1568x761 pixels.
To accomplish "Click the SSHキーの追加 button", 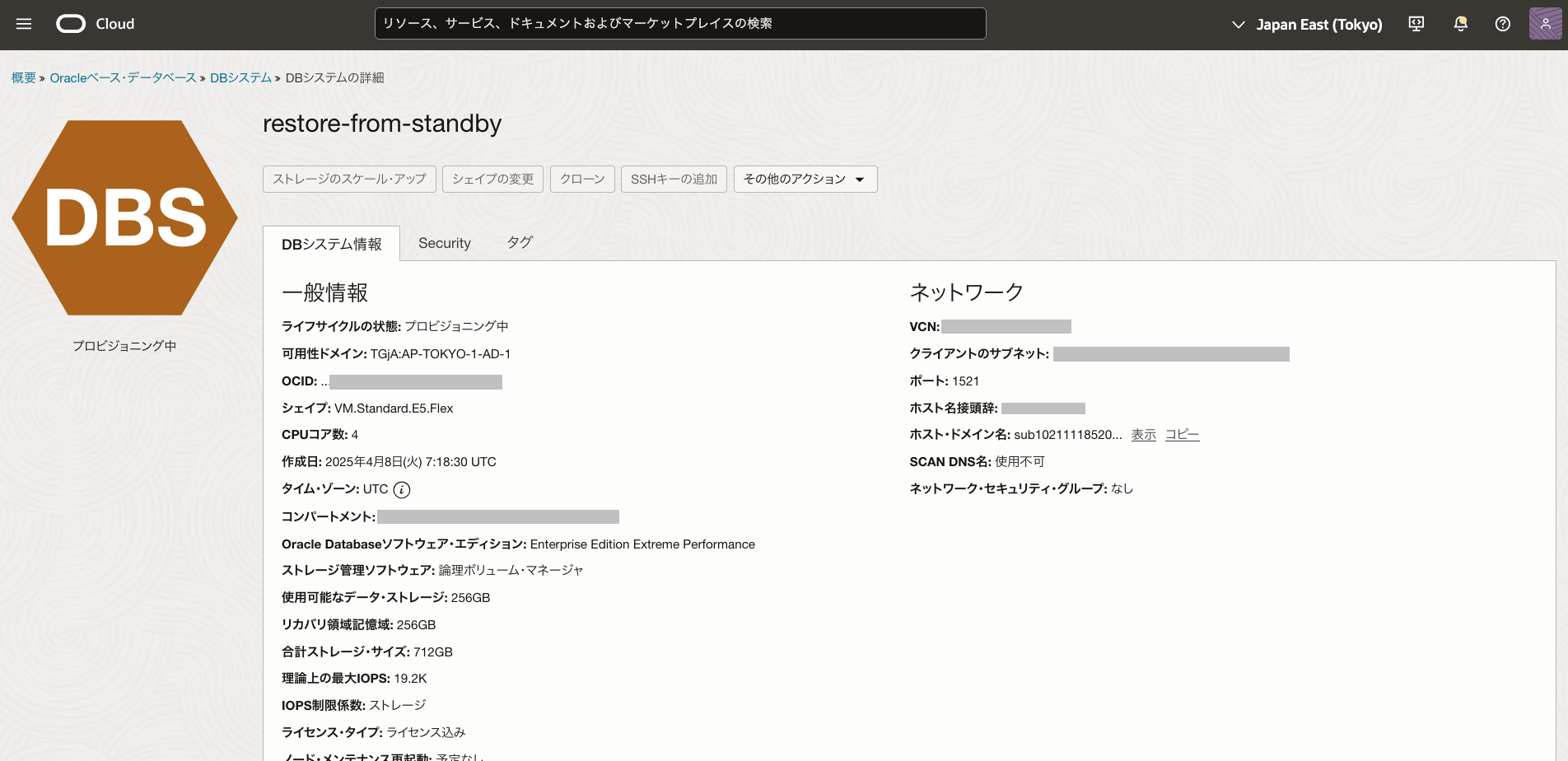I will click(x=673, y=180).
